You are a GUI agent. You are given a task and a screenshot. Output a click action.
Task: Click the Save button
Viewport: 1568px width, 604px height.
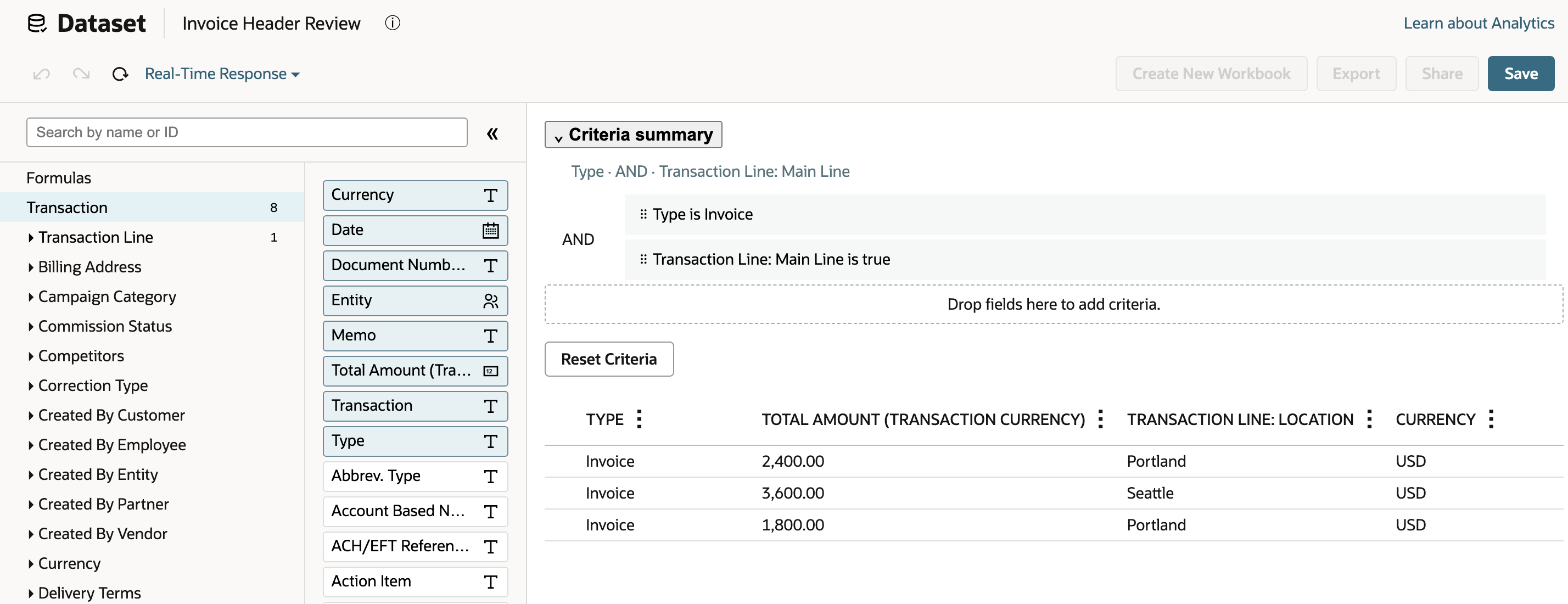(x=1521, y=74)
